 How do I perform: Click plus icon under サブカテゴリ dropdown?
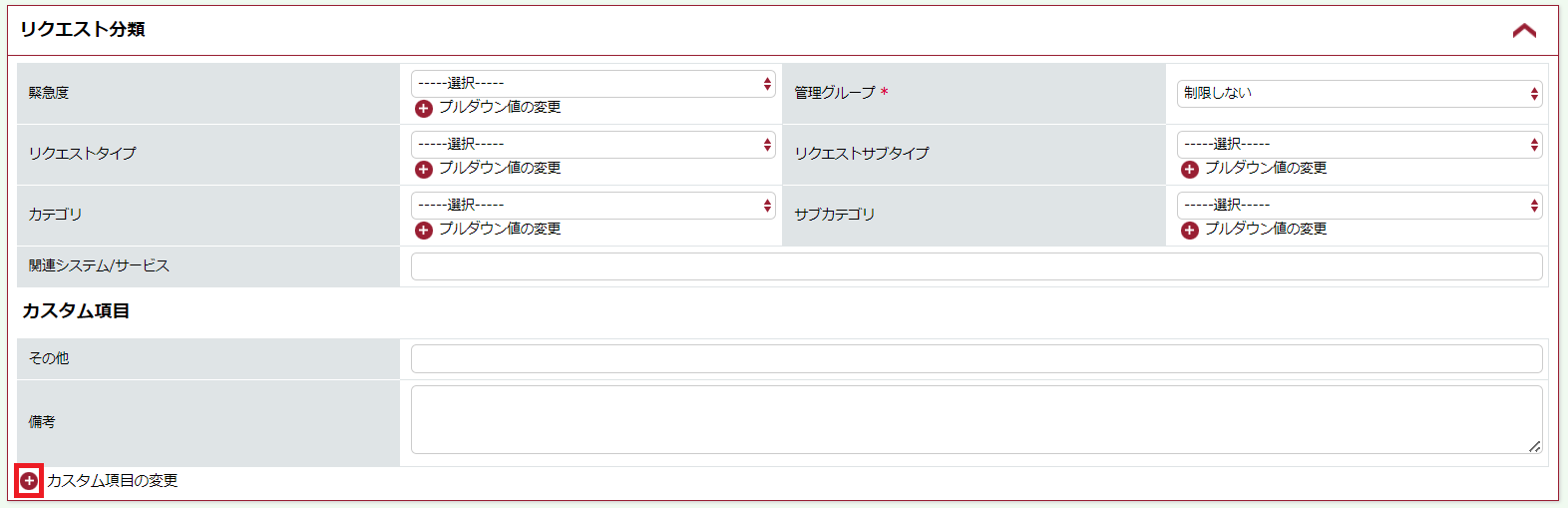1190,231
